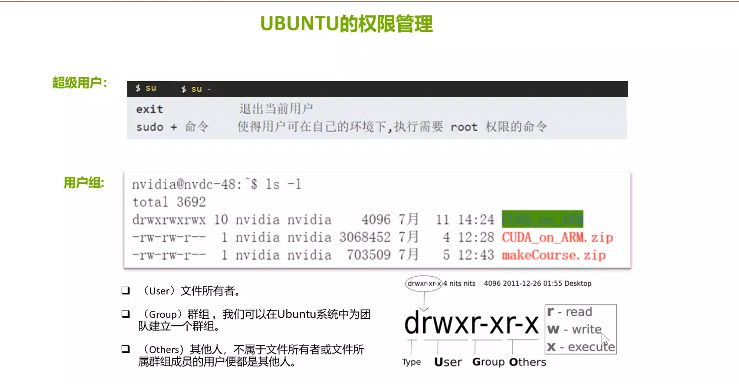Click the slide title UBUNTU的权限管理
Image resolution: width=739 pixels, height=384 pixels.
coord(346,24)
